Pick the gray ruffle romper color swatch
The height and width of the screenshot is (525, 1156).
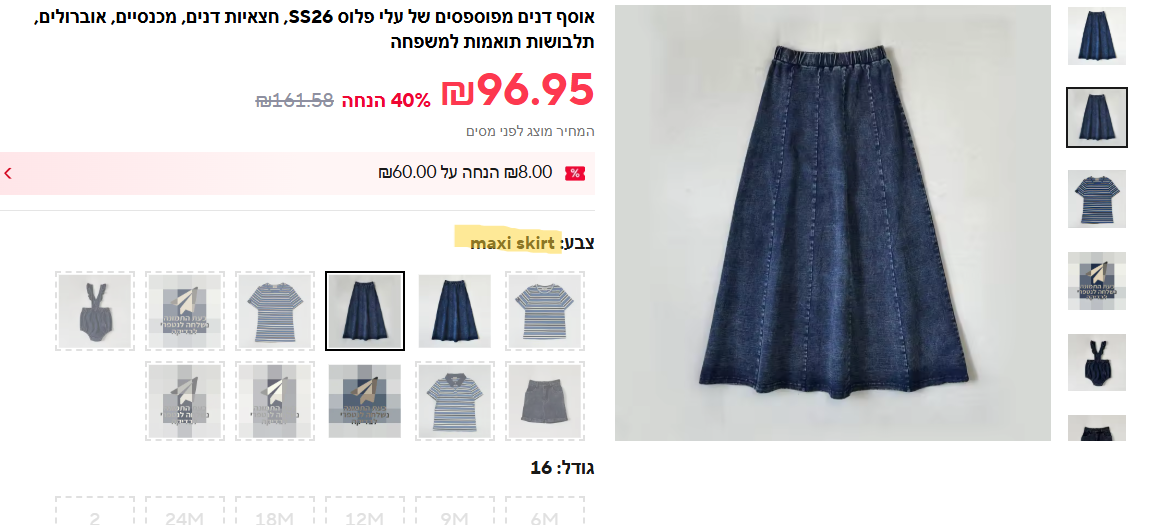click(94, 311)
